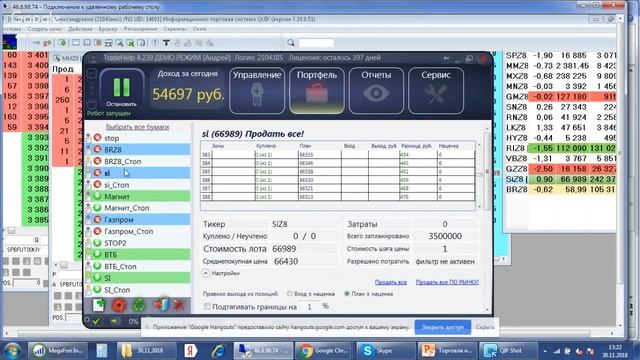
Task: Click the magnifier search icon in QUIK toolbar
Action: tap(291, 42)
